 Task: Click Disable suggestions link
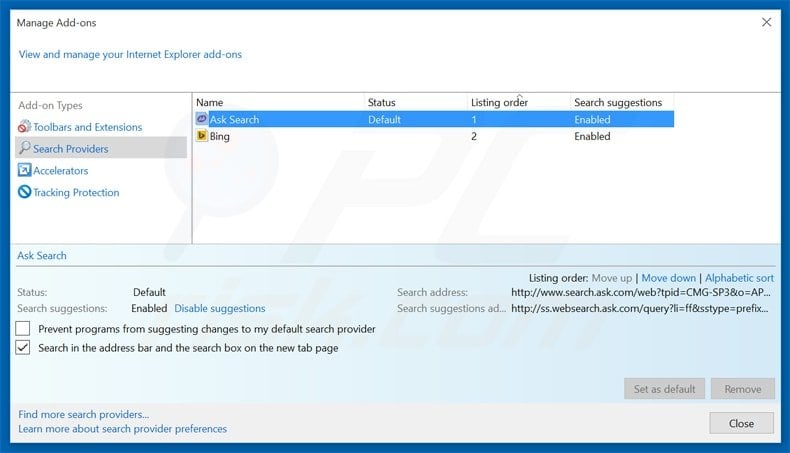[x=220, y=308]
